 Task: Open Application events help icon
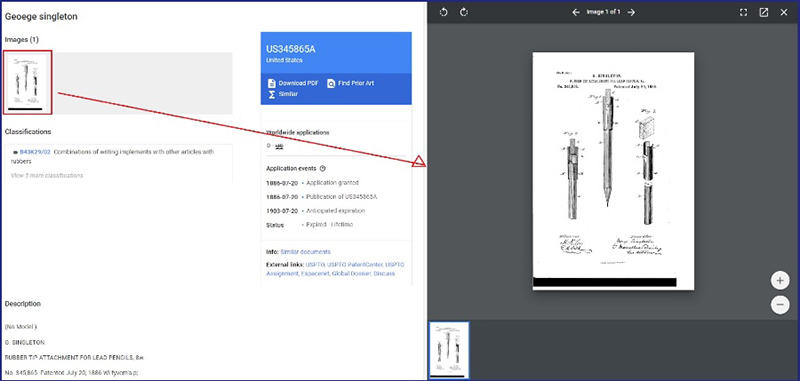(x=322, y=168)
